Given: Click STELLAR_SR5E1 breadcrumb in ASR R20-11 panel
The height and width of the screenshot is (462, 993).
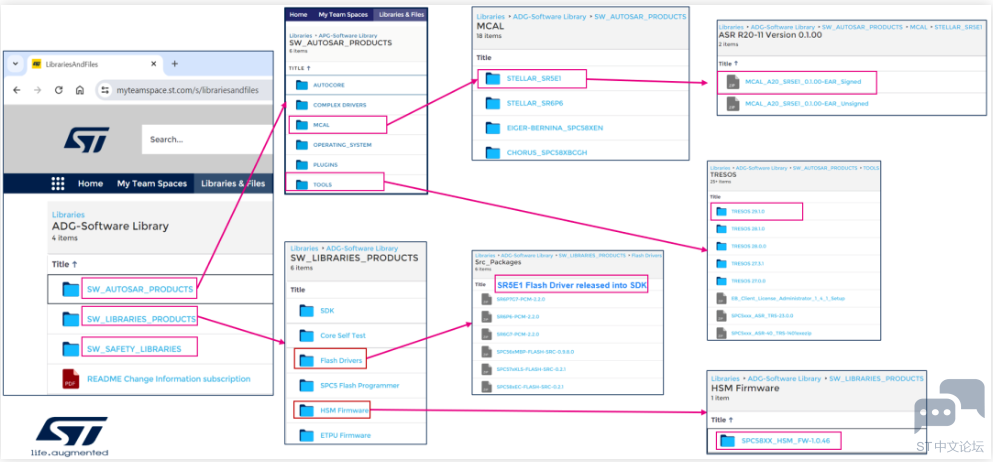Looking at the screenshot, I should click(958, 28).
